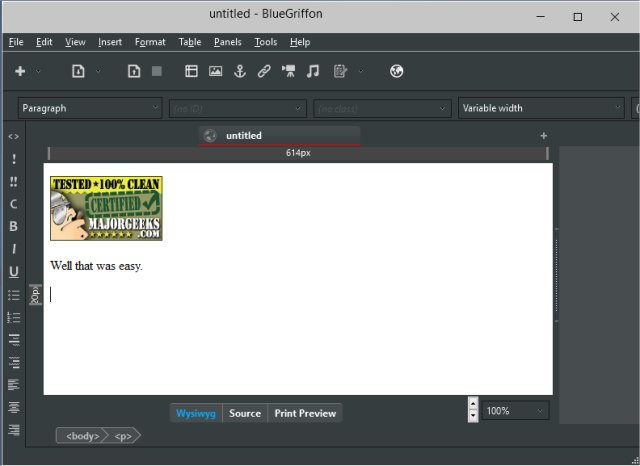Open the Table menu
The image size is (640, 466).
point(190,42)
